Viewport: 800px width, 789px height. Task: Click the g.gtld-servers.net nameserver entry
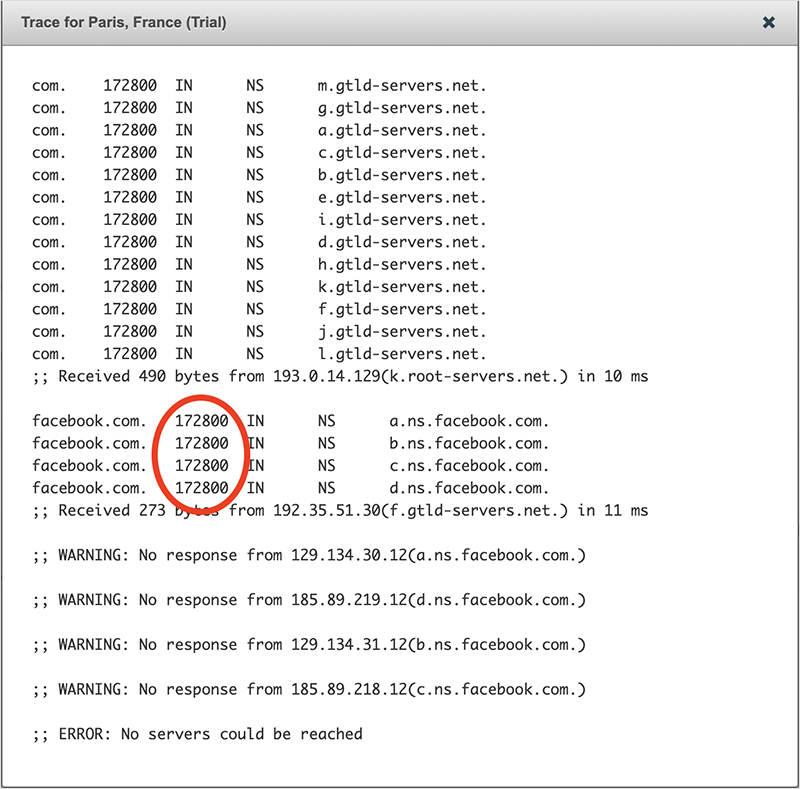401,108
